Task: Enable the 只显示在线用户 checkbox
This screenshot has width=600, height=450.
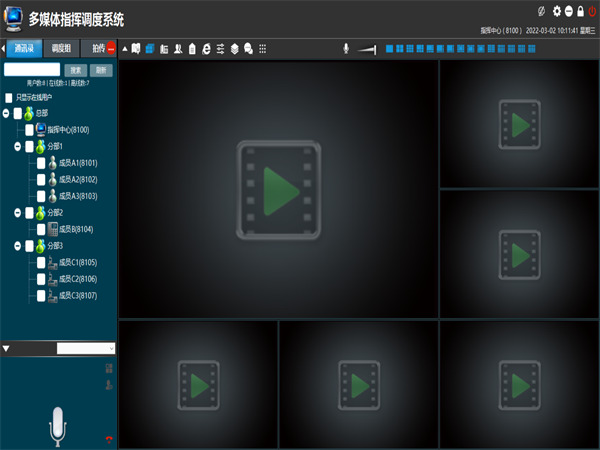Action: (x=9, y=98)
